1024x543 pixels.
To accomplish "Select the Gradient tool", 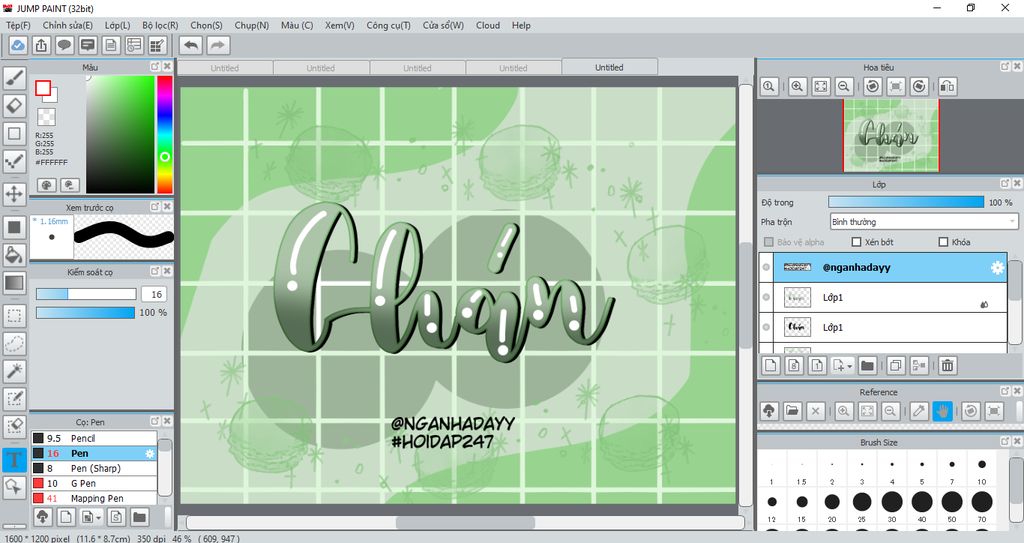I will click(14, 283).
